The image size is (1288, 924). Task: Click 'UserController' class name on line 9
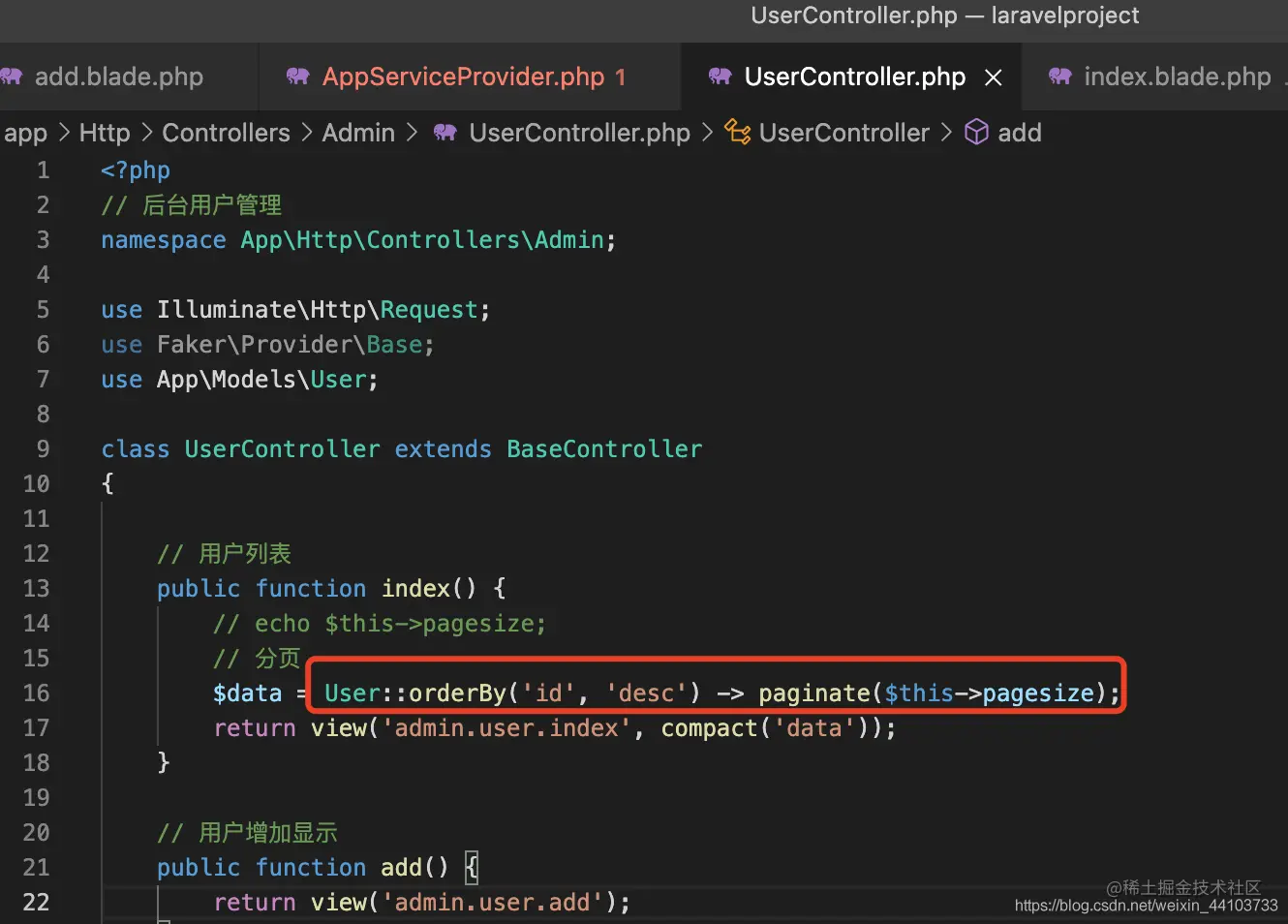click(x=282, y=449)
